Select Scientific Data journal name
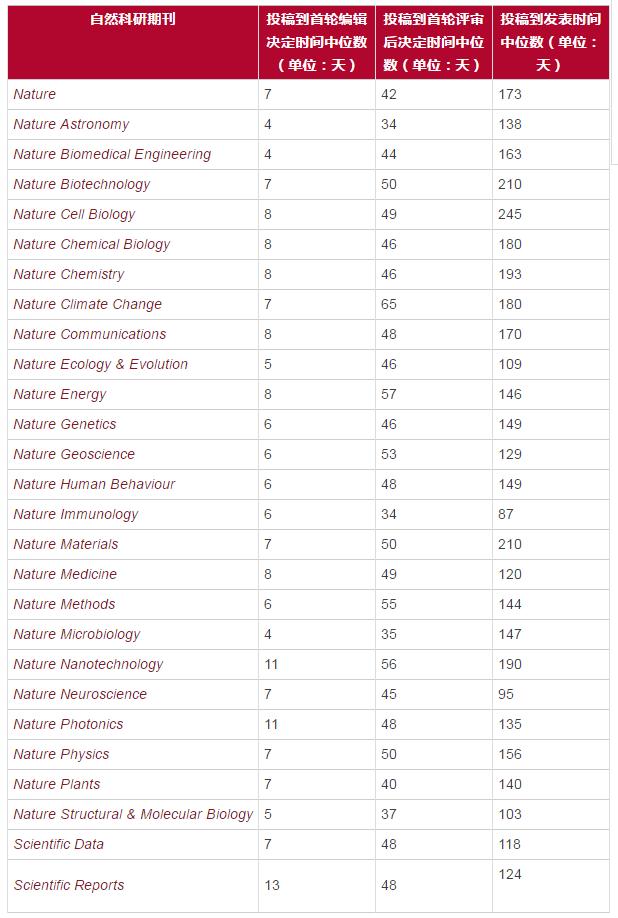Viewport: 618px width, 918px height. 59,844
